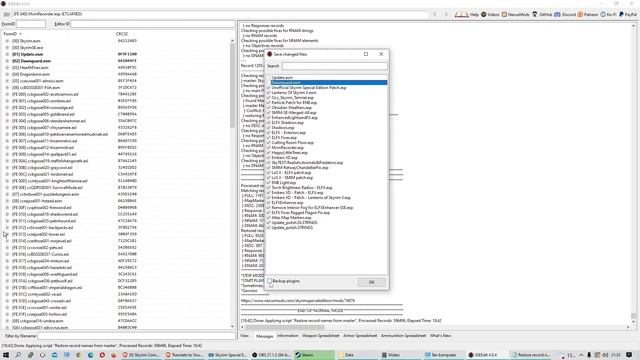
Task: Click the Windows Start button
Action: point(6,355)
